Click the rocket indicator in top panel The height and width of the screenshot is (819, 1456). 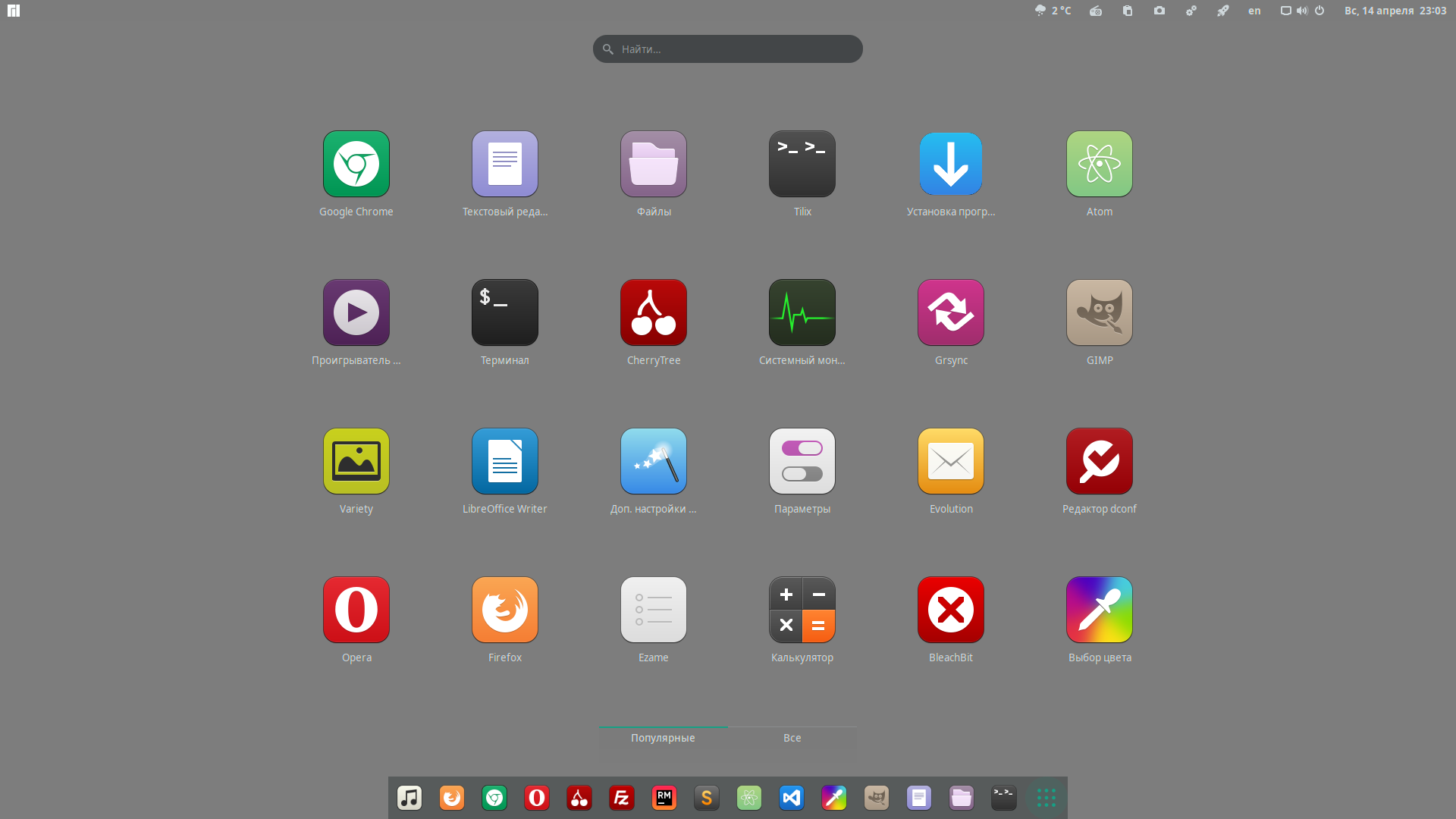click(x=1223, y=11)
